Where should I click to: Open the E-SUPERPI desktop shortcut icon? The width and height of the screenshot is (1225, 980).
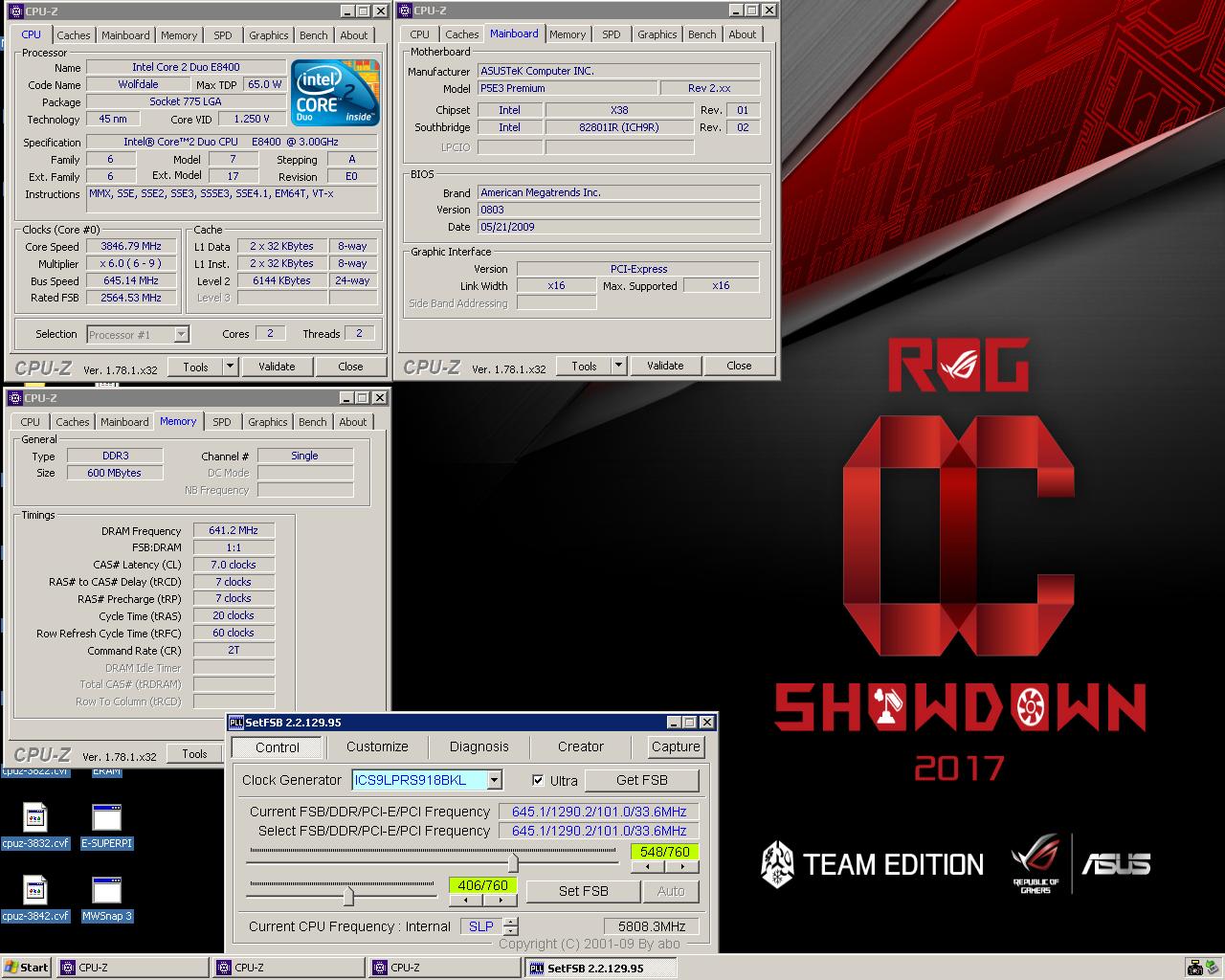[106, 816]
